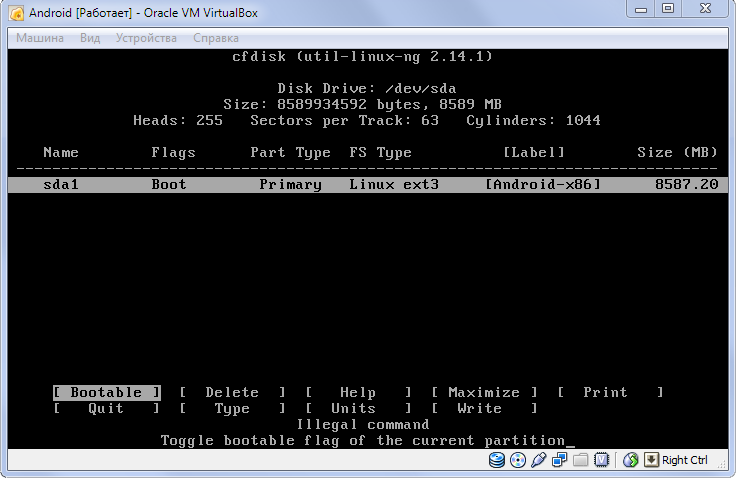Click the FS Type column header
This screenshot has width=736, height=478.
click(381, 153)
